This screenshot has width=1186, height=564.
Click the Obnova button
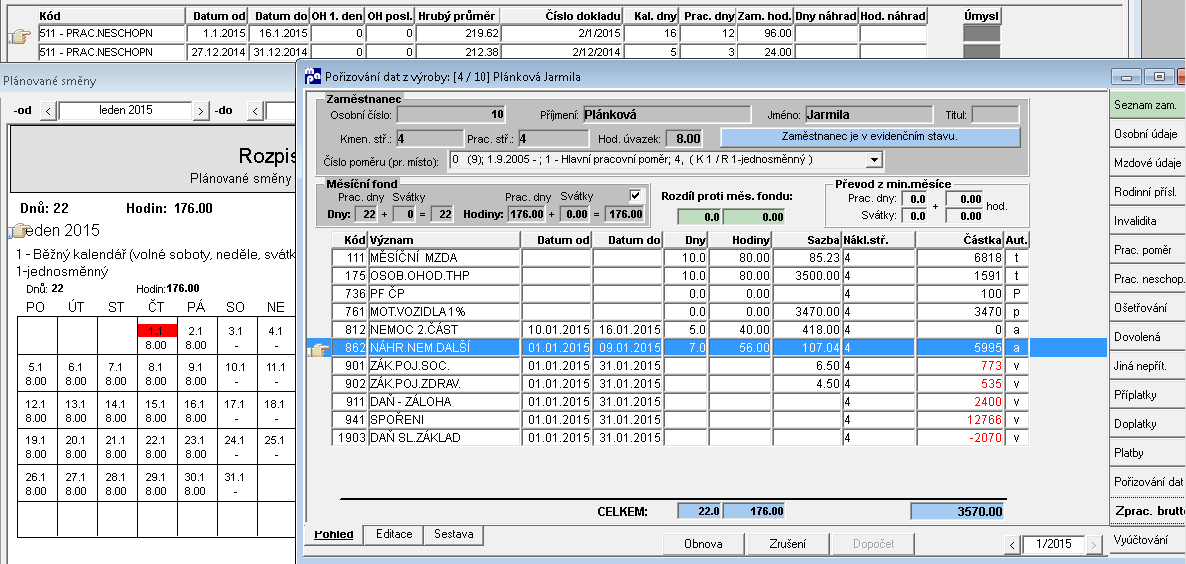[x=703, y=544]
